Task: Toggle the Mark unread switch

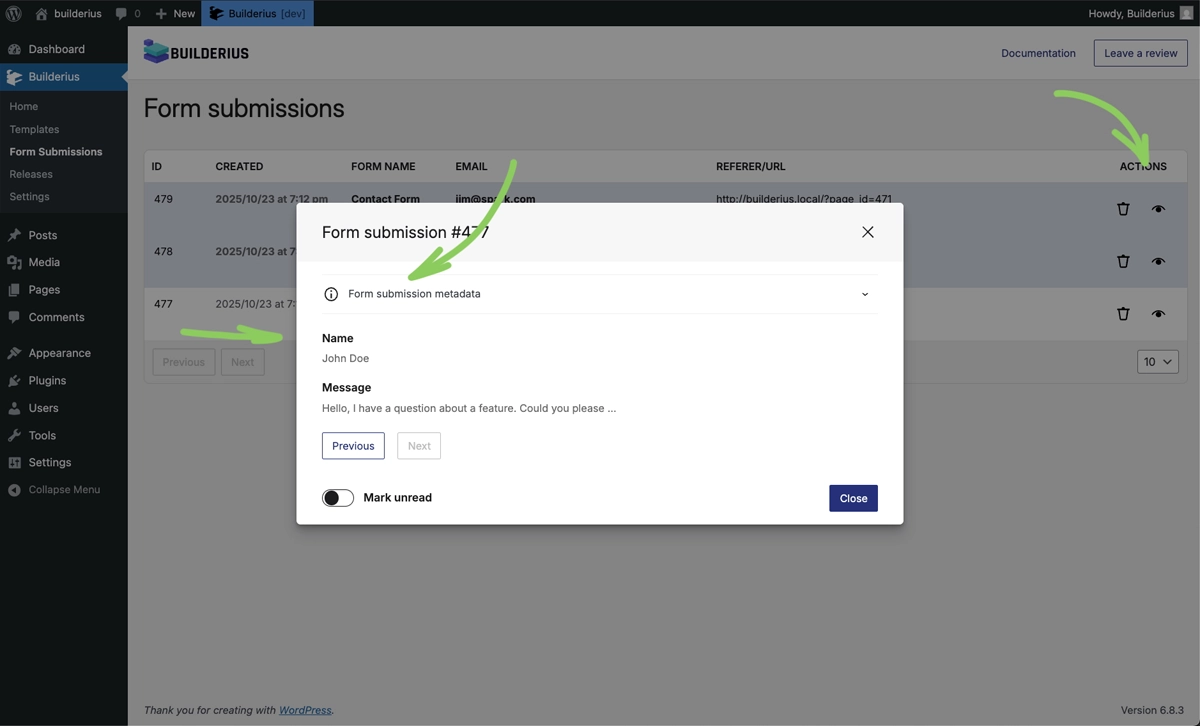Action: click(x=338, y=497)
